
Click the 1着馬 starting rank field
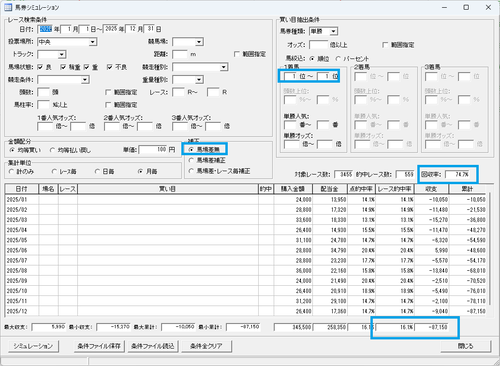pos(290,76)
